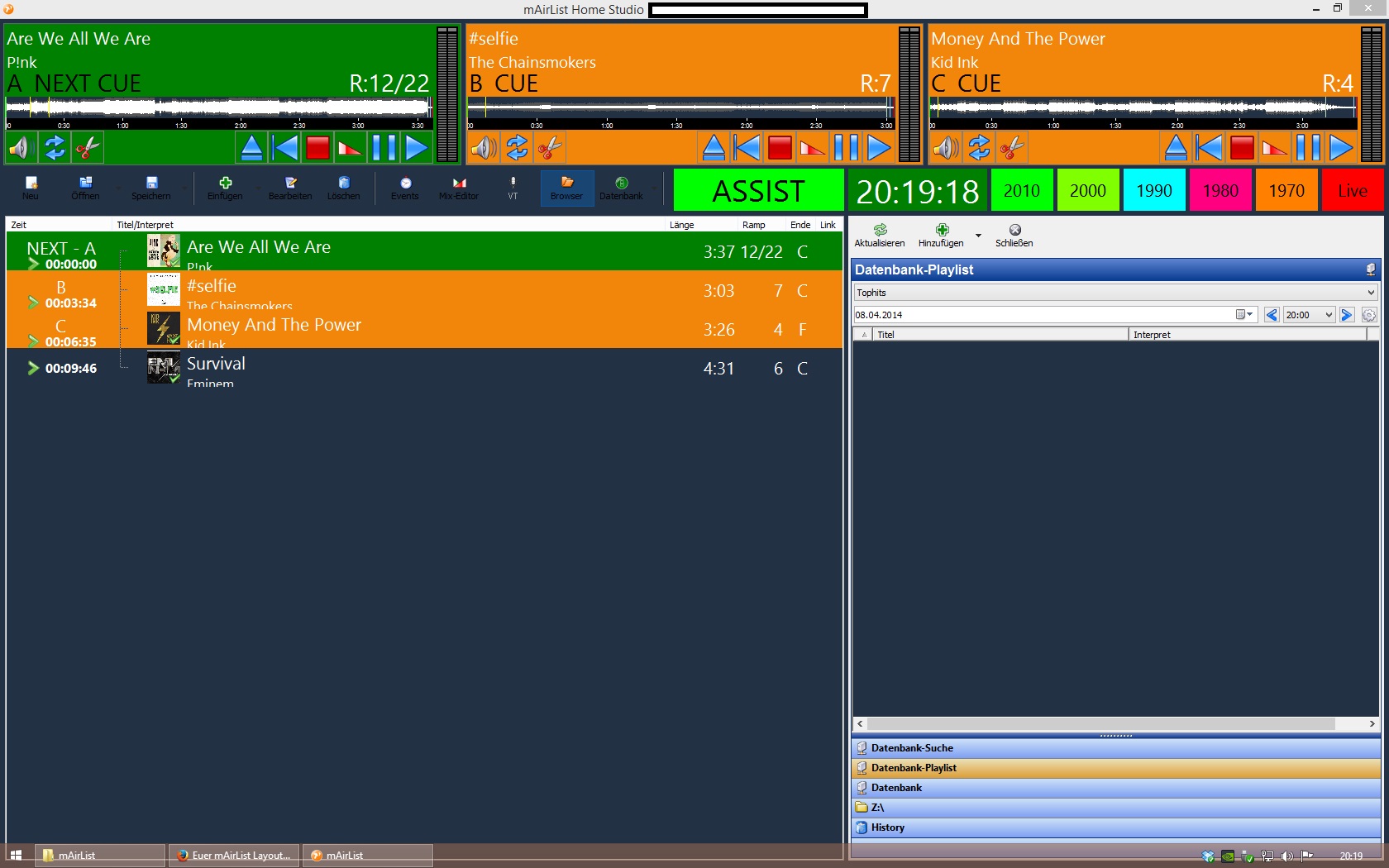Click the Bearbeiten toolbar icon
This screenshot has height=868, width=1389.
[290, 188]
